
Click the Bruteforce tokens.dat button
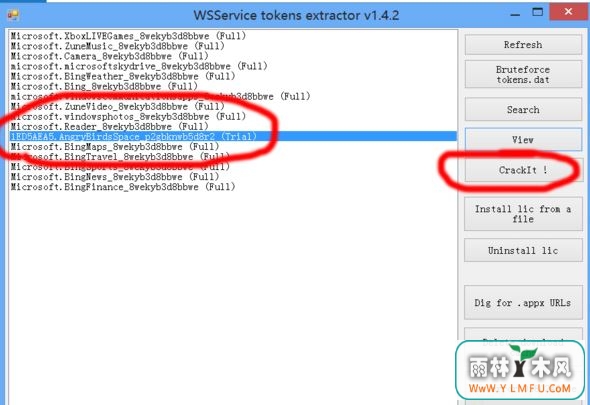coord(523,75)
